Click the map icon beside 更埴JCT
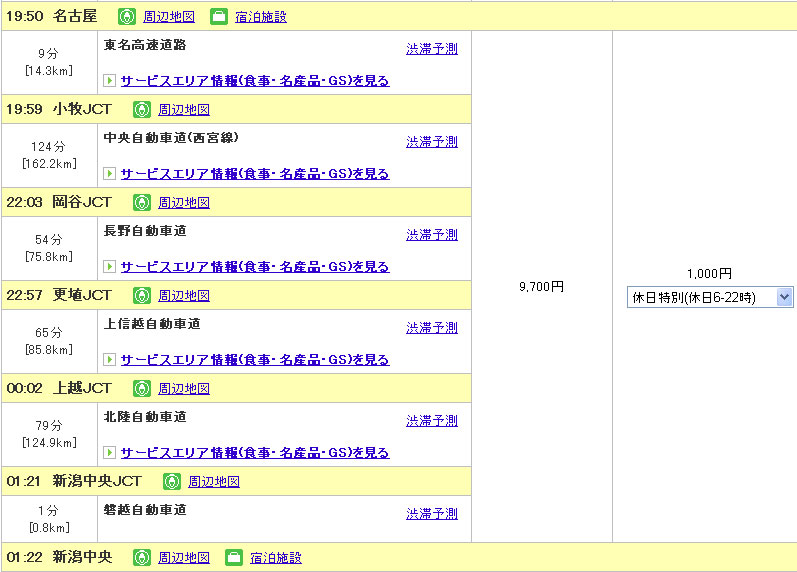This screenshot has width=797, height=572. pyautogui.click(x=142, y=295)
